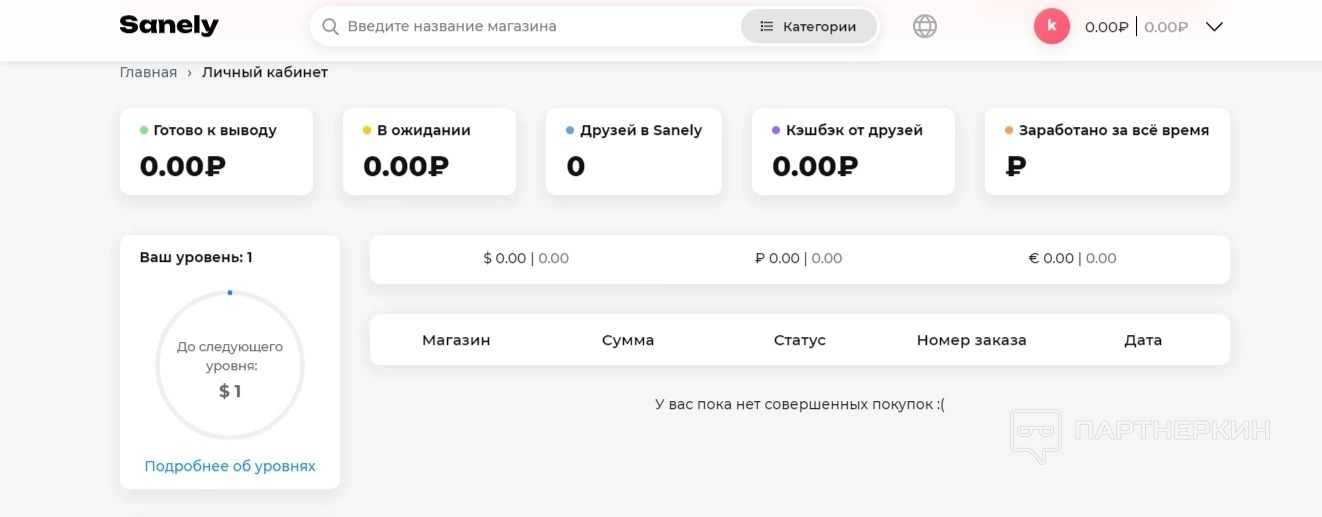
Task: Select the Кэшбэк от друзей card
Action: coord(853,151)
